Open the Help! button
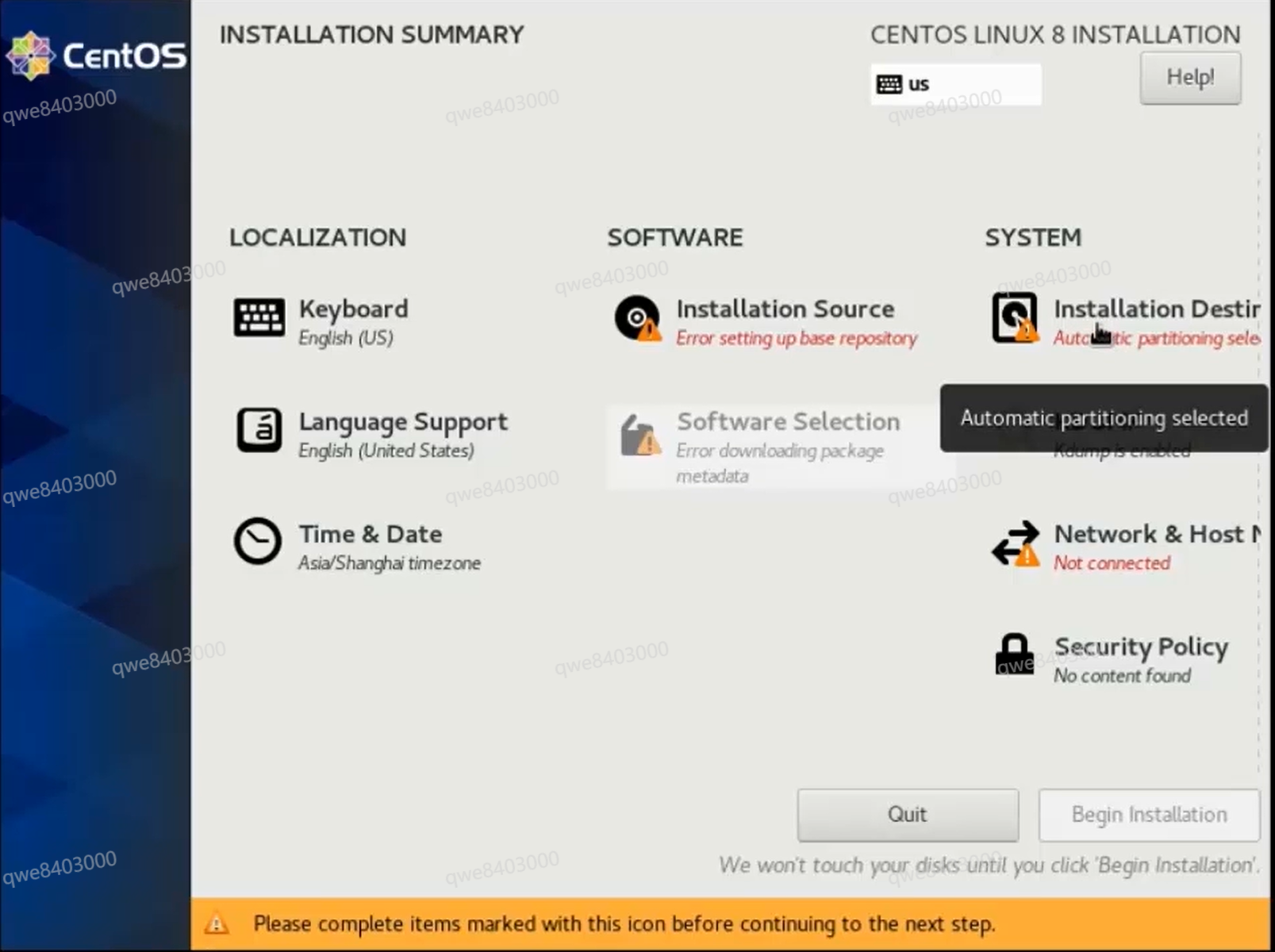1275x952 pixels. point(1190,78)
